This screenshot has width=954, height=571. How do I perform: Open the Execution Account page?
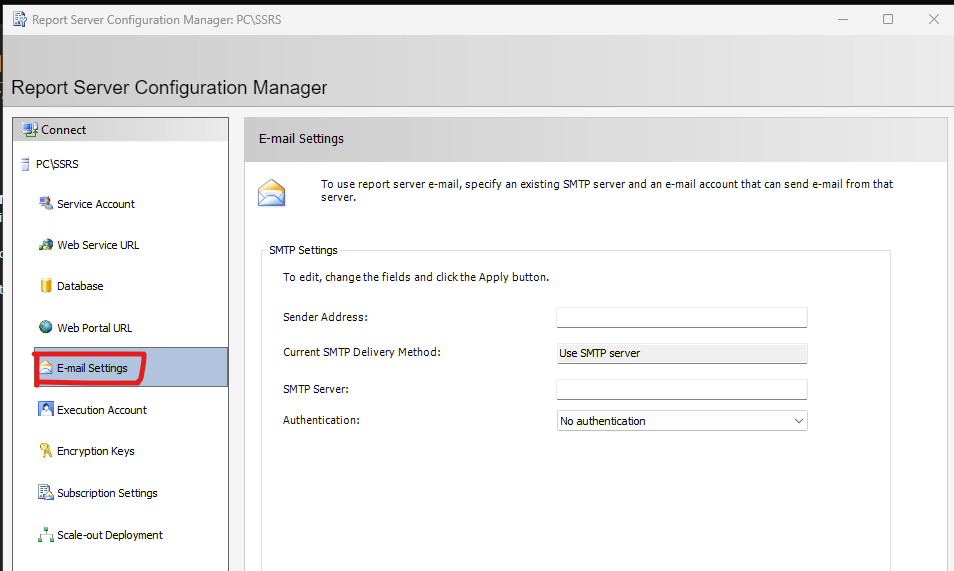click(102, 410)
